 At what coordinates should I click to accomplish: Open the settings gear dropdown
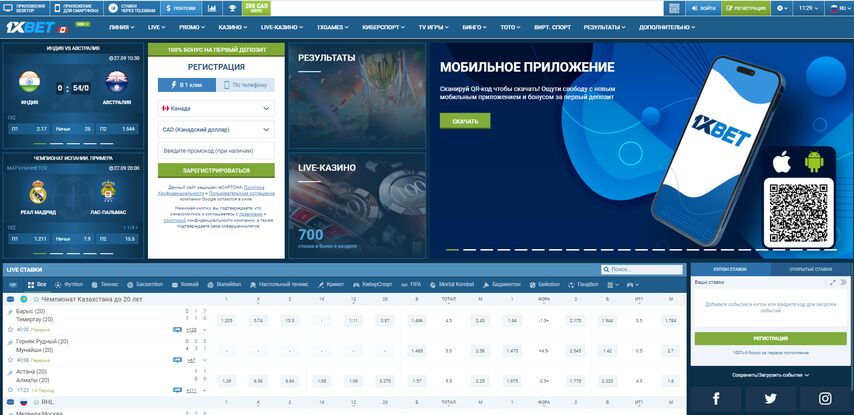click(x=782, y=8)
